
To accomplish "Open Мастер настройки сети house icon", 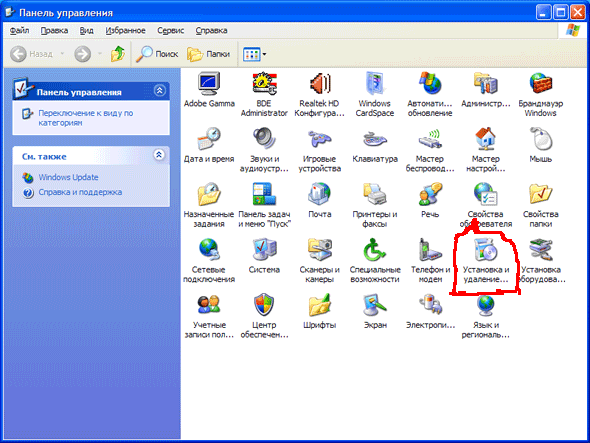I will click(x=485, y=140).
